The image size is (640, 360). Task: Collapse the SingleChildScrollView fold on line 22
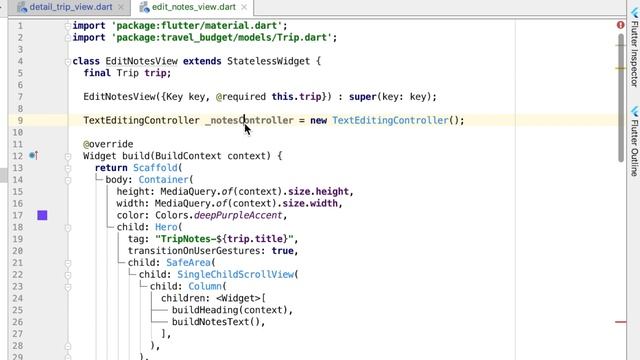coord(68,275)
